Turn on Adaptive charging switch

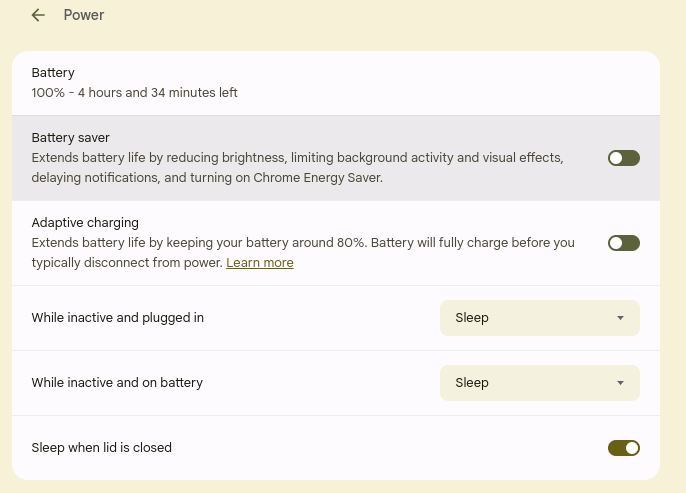coord(623,243)
